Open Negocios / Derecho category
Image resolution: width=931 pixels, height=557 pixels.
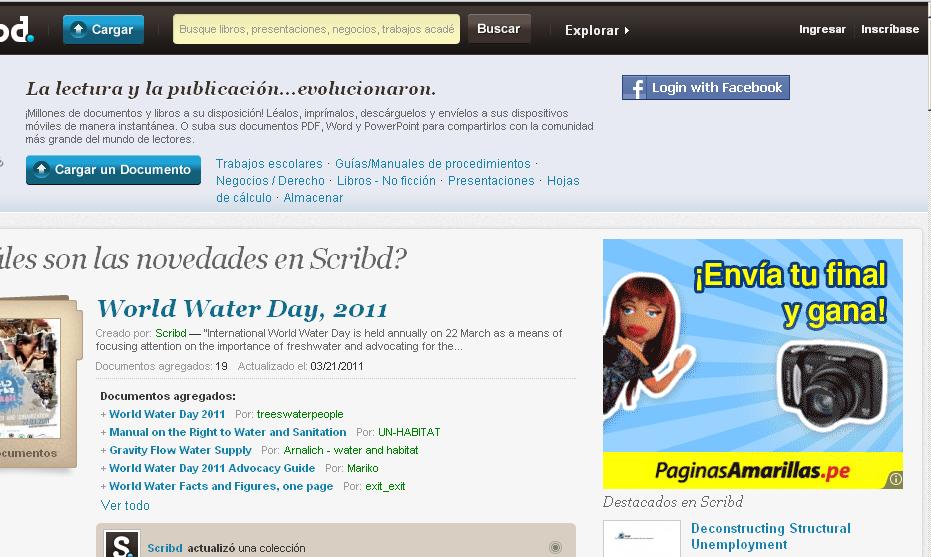pyautogui.click(x=270, y=181)
